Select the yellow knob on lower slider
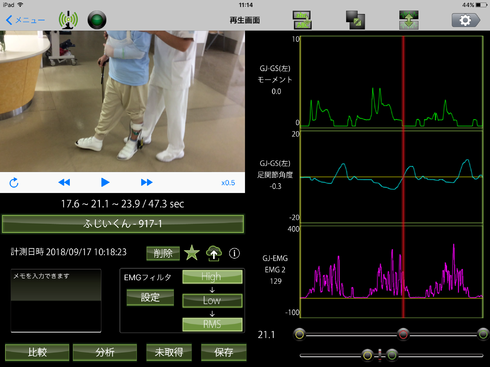The image size is (490, 367). [x=368, y=355]
